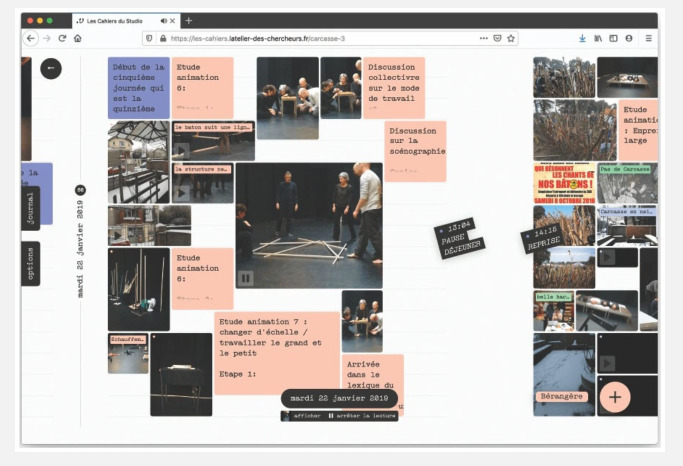Click the vertical 'mardi 22 janvier 2019' label
The image size is (683, 466).
point(80,249)
